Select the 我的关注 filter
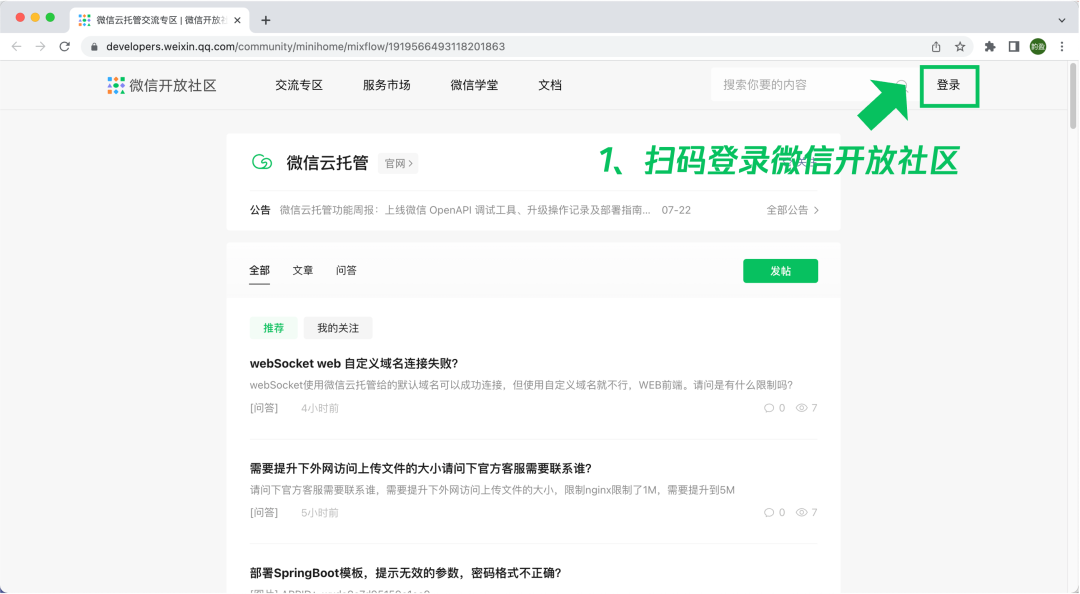 click(338, 328)
